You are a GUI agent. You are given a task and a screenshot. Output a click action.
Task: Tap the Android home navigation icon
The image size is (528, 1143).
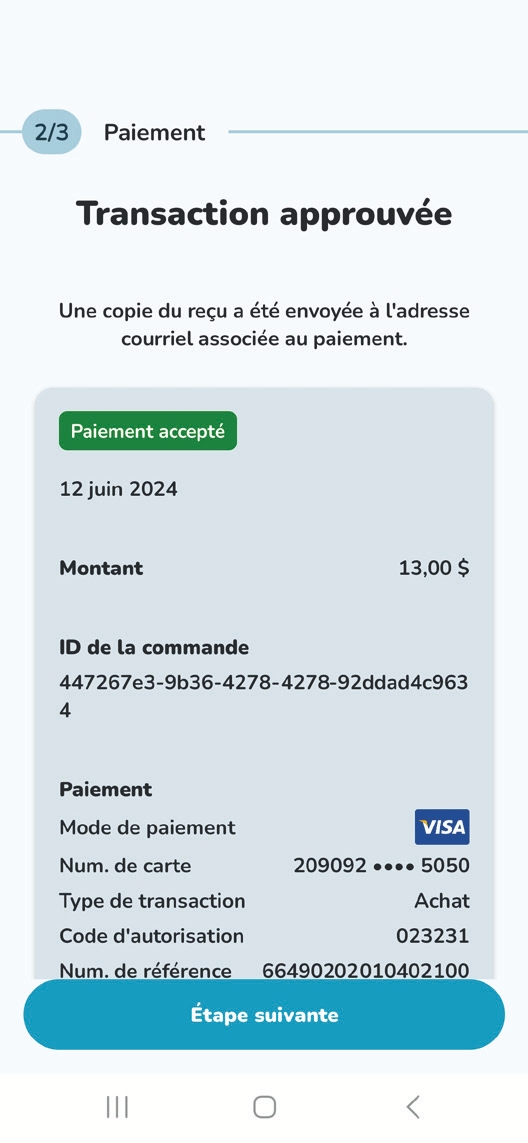pos(264,1107)
